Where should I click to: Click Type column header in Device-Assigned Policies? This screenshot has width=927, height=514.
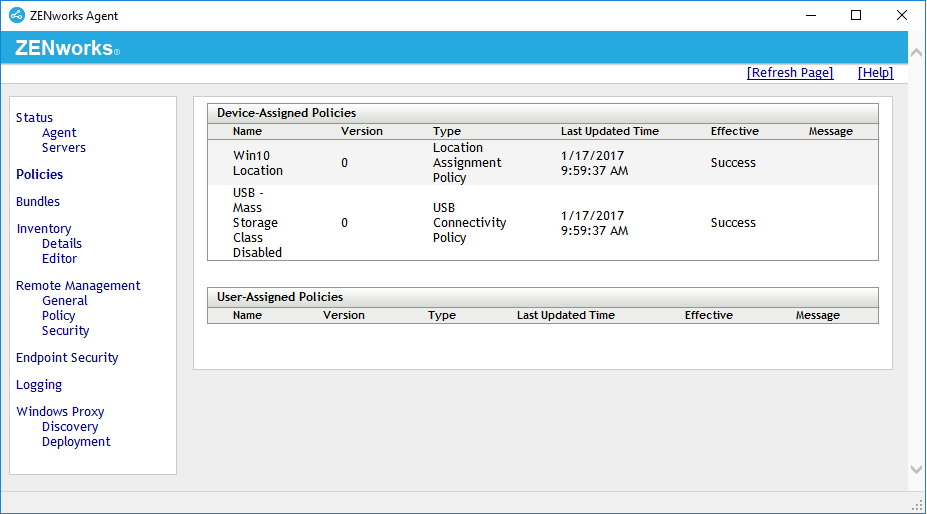tap(447, 131)
